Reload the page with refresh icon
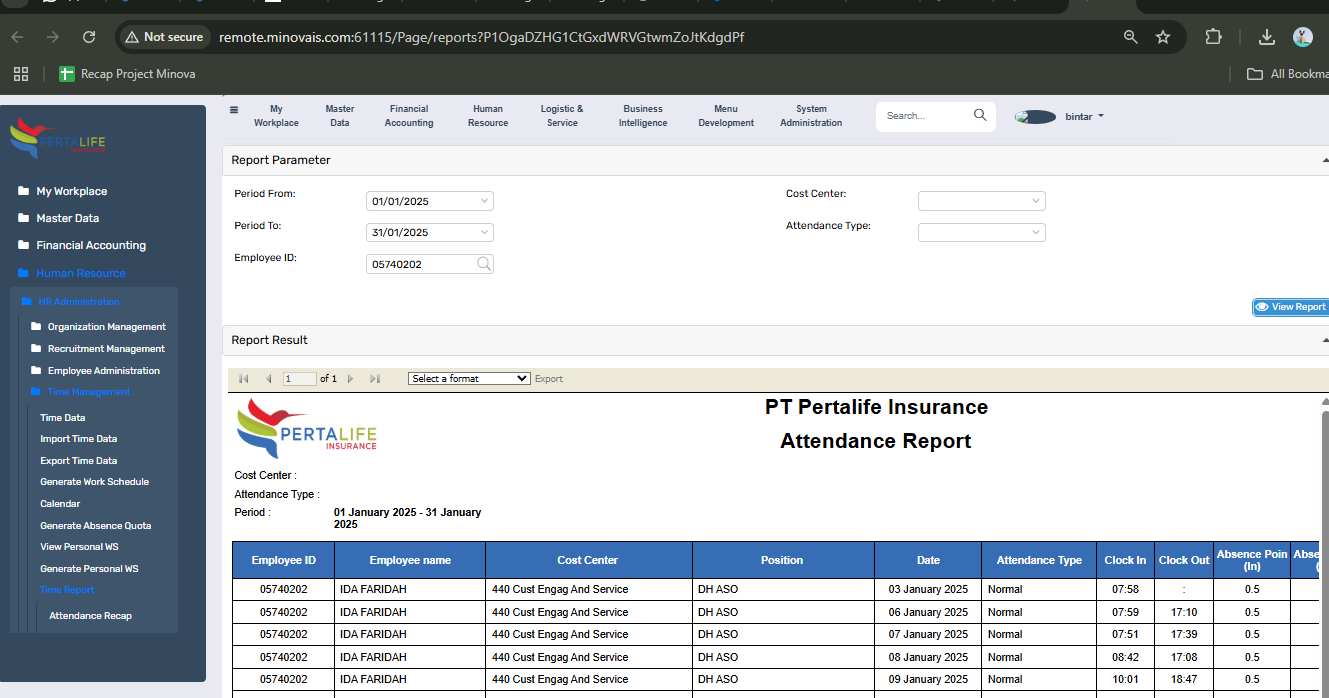Screen dimensions: 1329x698 point(89,37)
